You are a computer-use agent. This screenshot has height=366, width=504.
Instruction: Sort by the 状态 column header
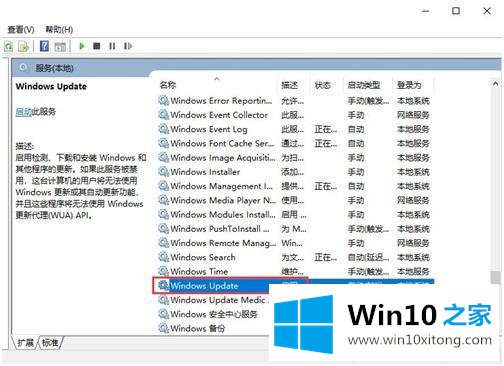pyautogui.click(x=322, y=85)
